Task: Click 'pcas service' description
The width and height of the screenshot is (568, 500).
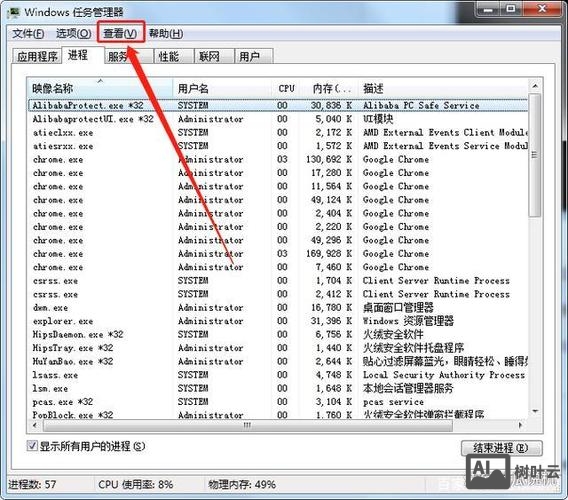Action: (x=393, y=402)
